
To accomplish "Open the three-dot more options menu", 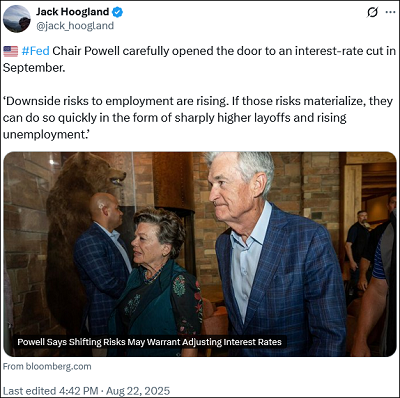I will [390, 12].
